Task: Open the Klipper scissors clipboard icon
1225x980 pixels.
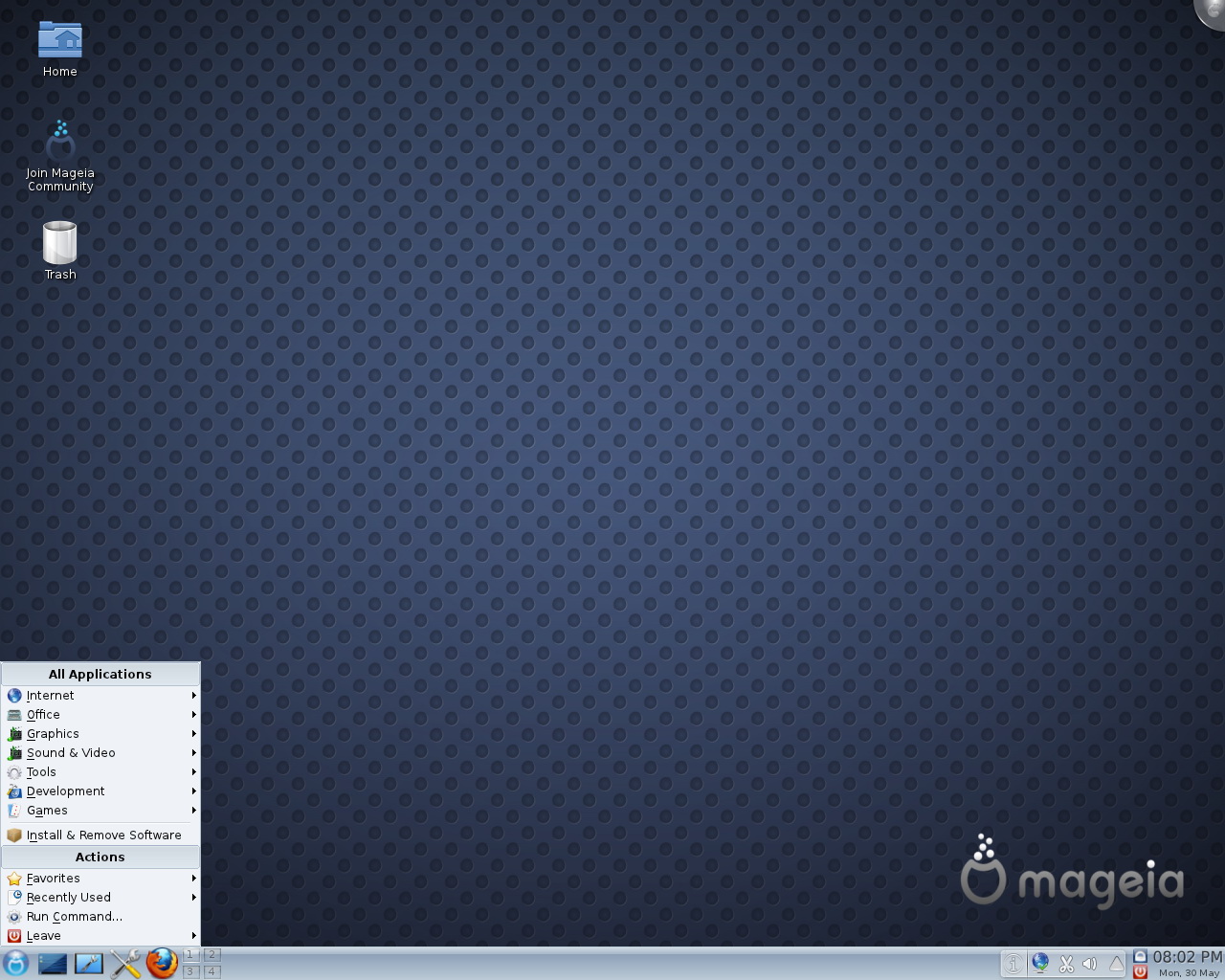Action: point(1066,964)
